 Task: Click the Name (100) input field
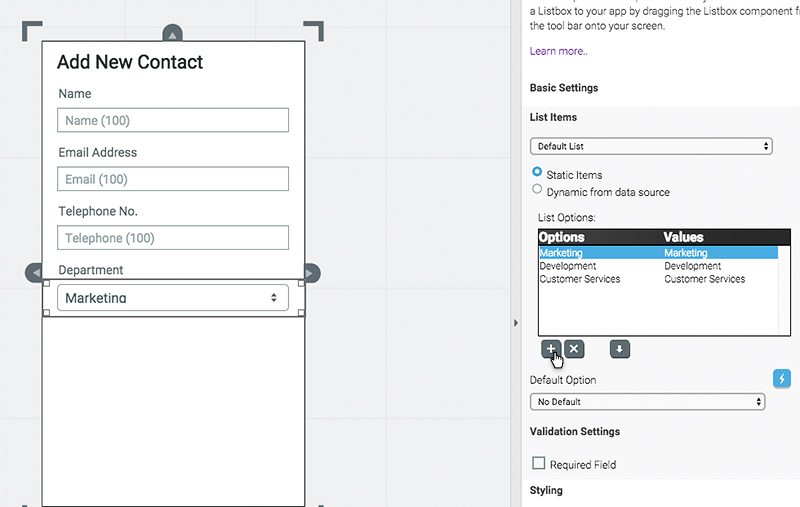[x=172, y=120]
